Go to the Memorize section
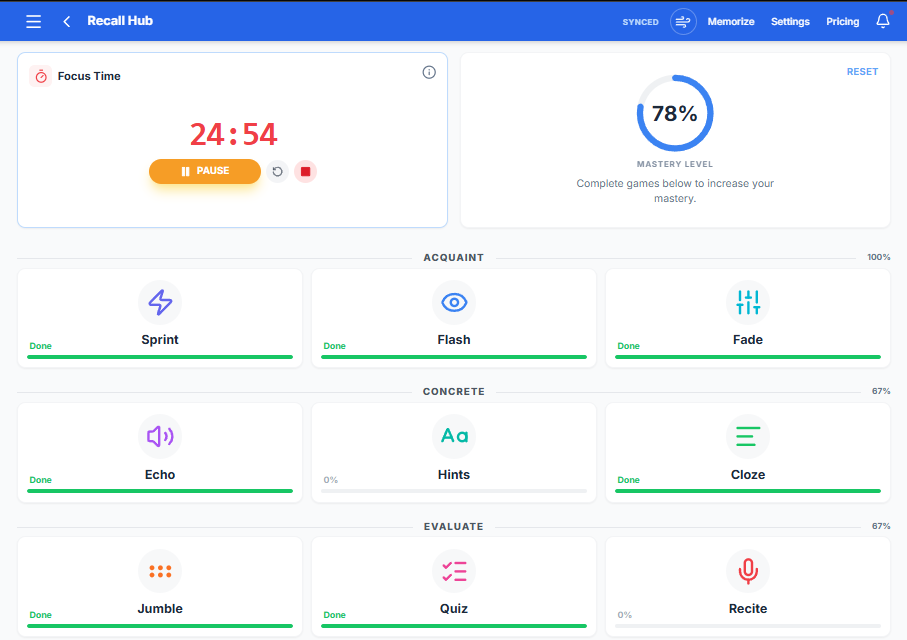Image resolution: width=907 pixels, height=640 pixels. point(731,21)
